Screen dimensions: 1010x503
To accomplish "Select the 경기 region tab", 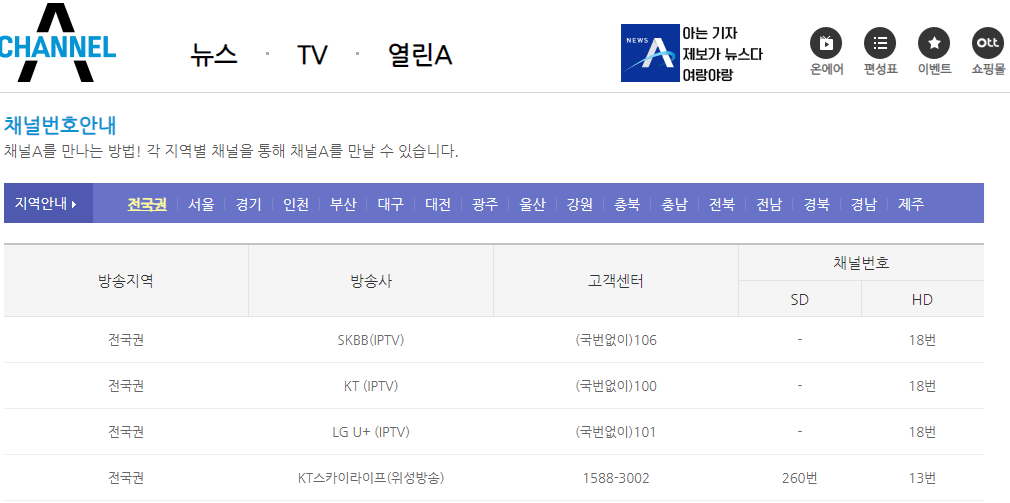I will pos(249,204).
